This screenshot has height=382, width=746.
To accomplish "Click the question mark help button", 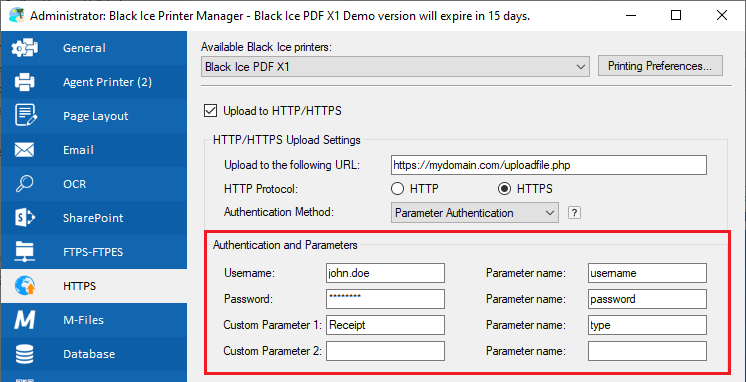I will pos(575,213).
